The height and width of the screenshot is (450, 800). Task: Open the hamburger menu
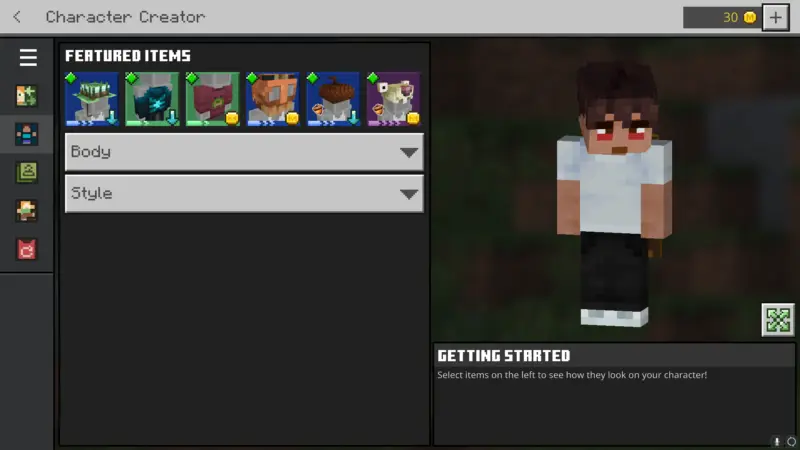point(28,57)
